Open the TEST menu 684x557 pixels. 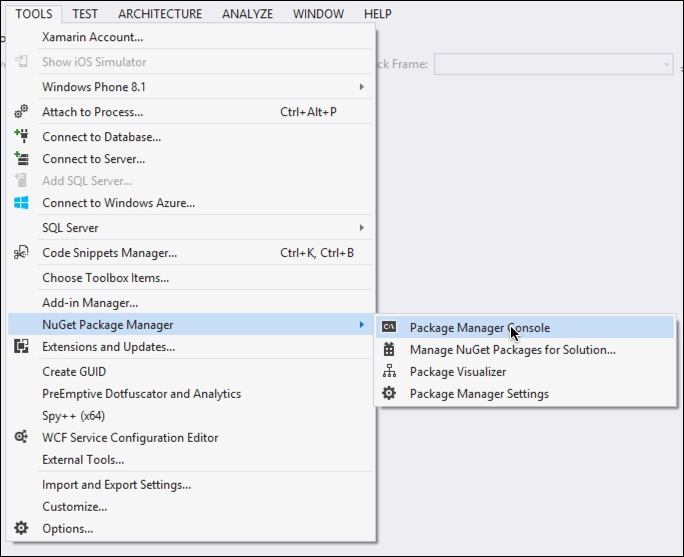[85, 14]
